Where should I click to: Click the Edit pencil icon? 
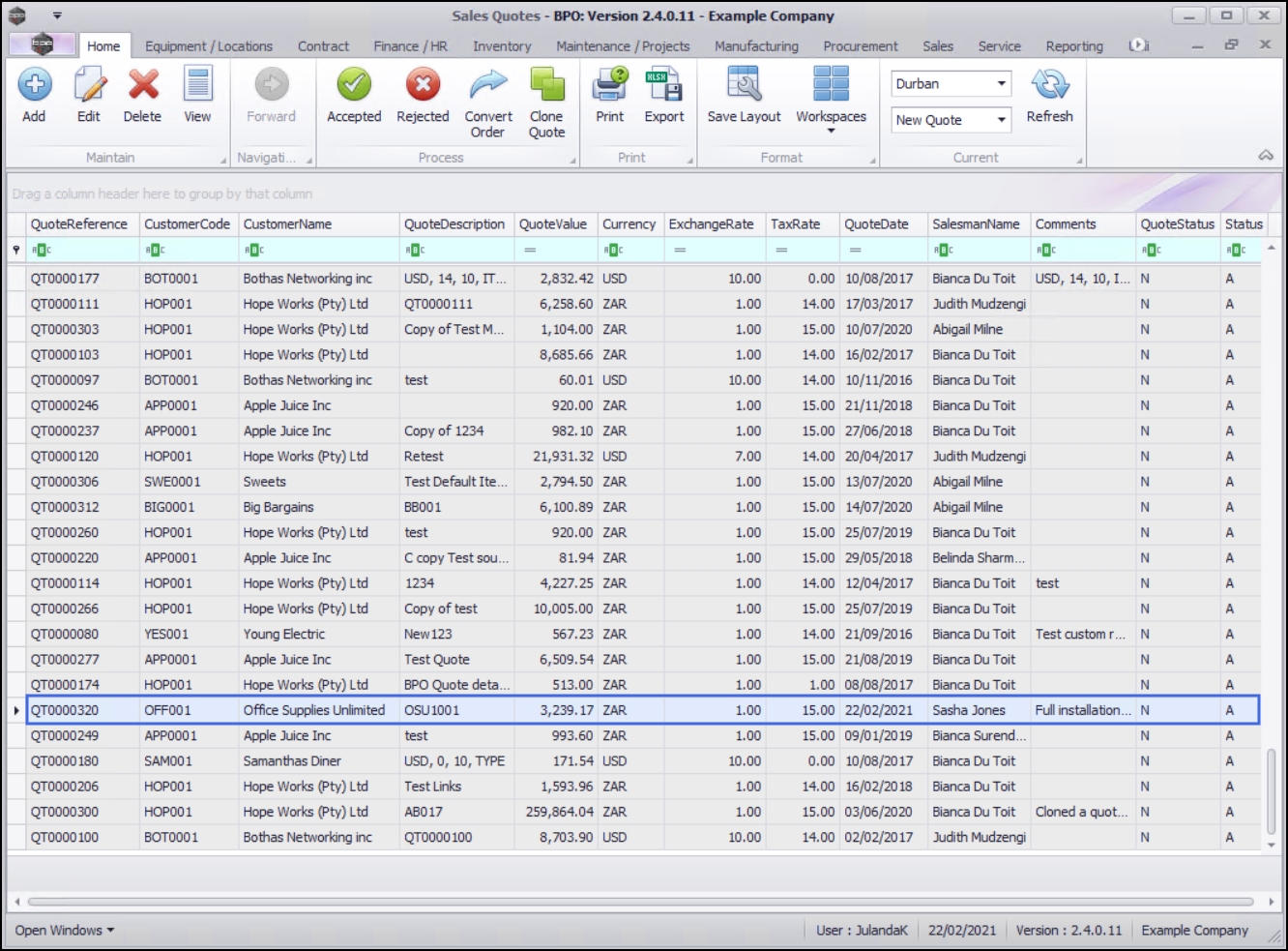point(89,85)
